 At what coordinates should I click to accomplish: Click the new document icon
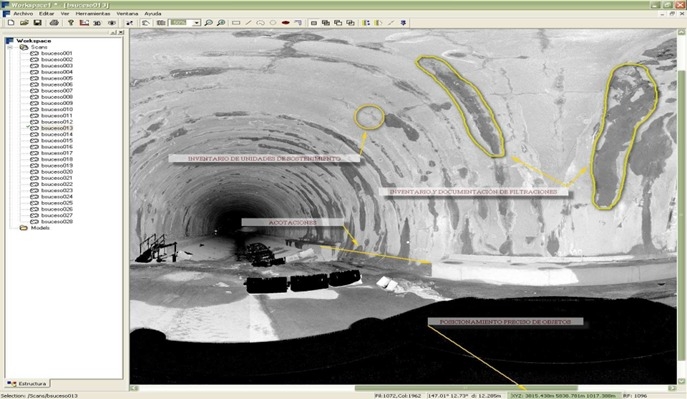11,23
